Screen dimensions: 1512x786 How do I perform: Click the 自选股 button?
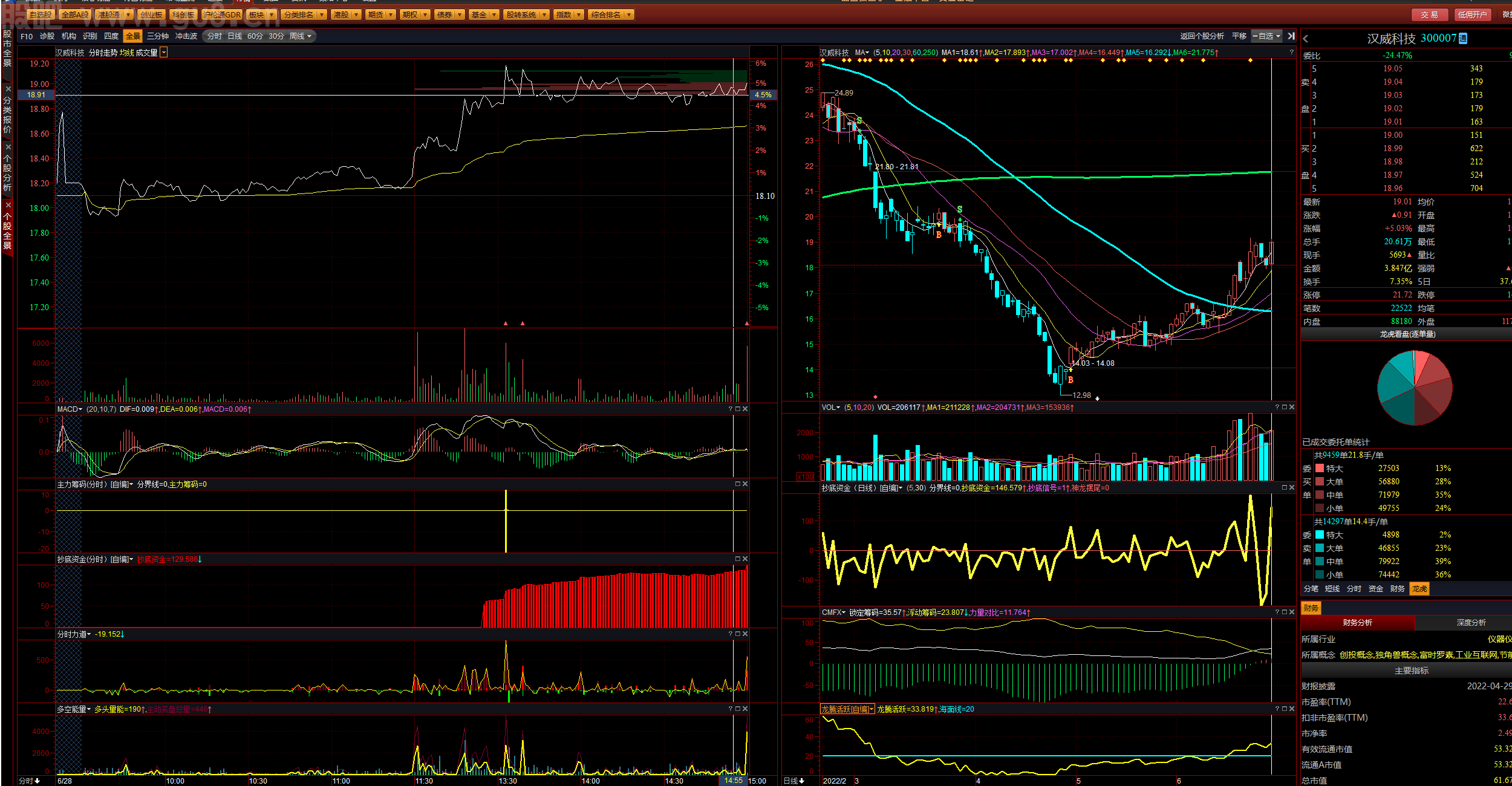41,15
